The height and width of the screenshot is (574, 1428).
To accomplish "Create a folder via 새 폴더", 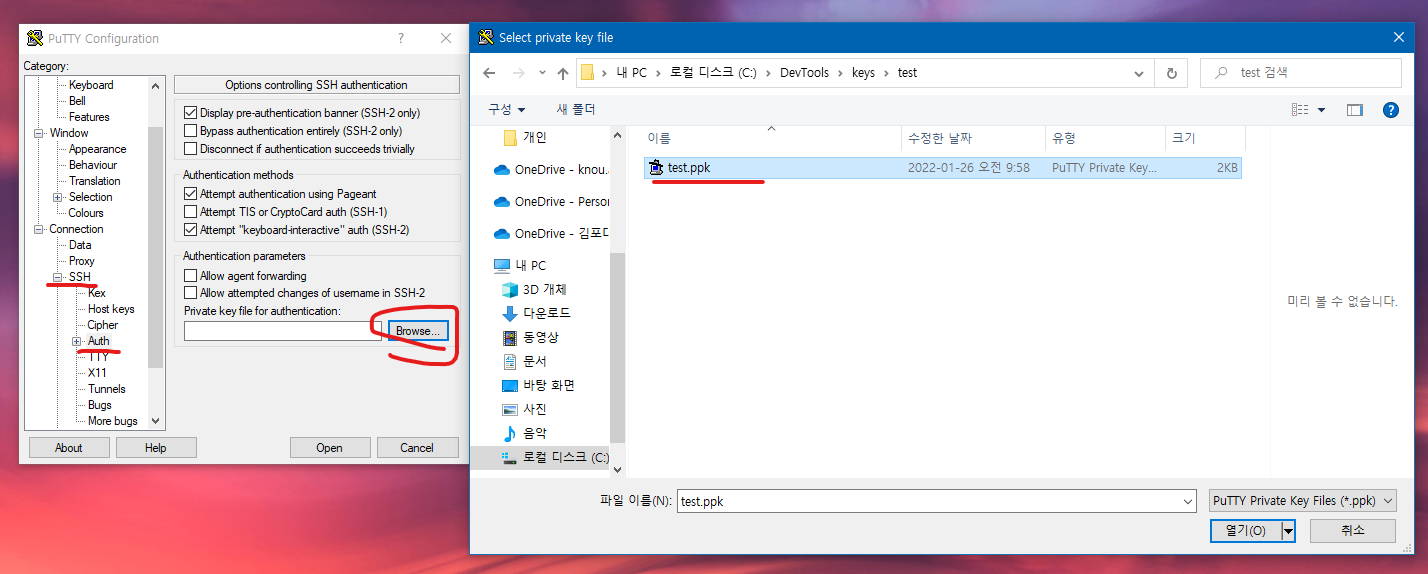I will click(x=576, y=109).
